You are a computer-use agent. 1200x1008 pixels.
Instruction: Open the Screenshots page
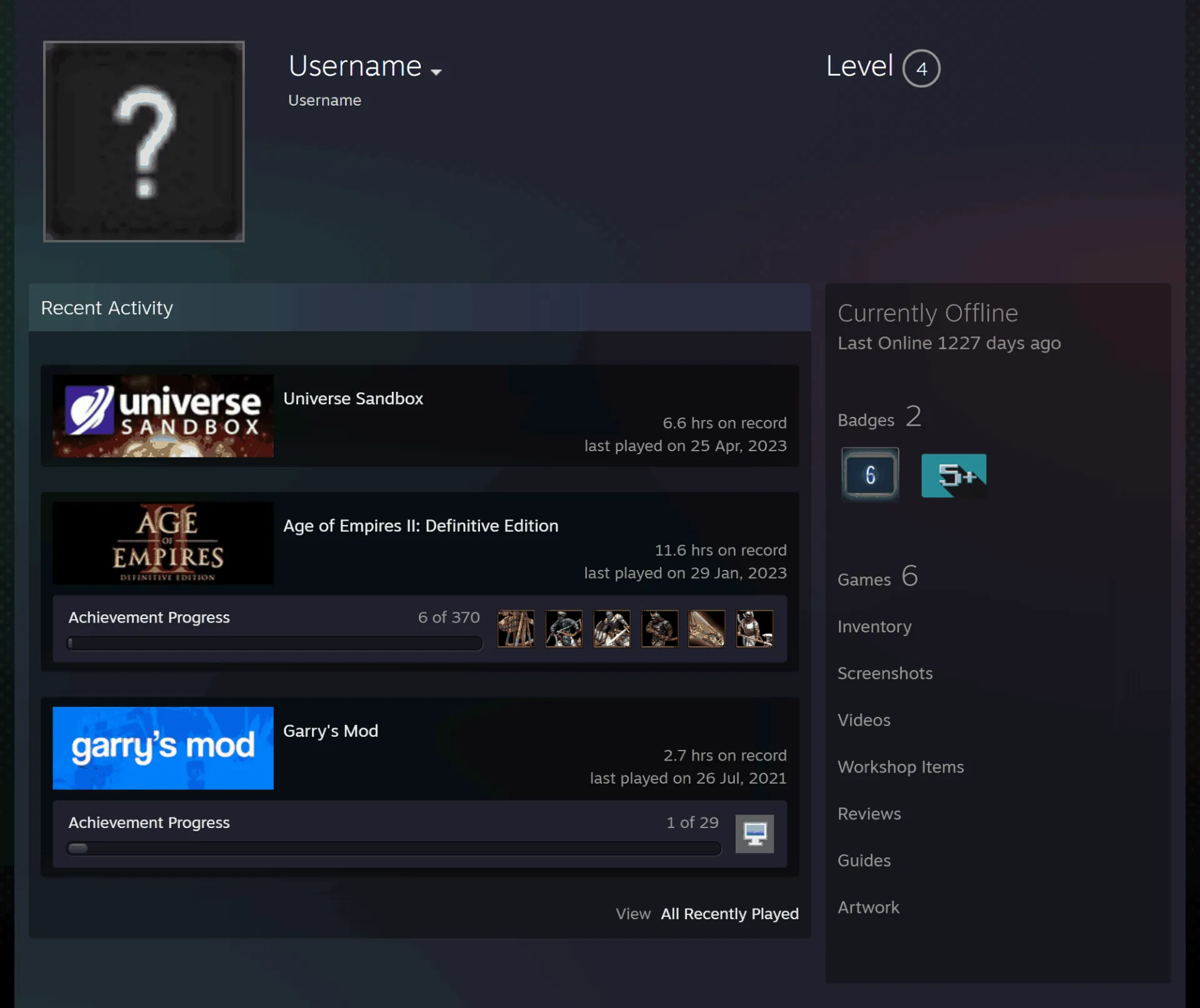tap(885, 673)
